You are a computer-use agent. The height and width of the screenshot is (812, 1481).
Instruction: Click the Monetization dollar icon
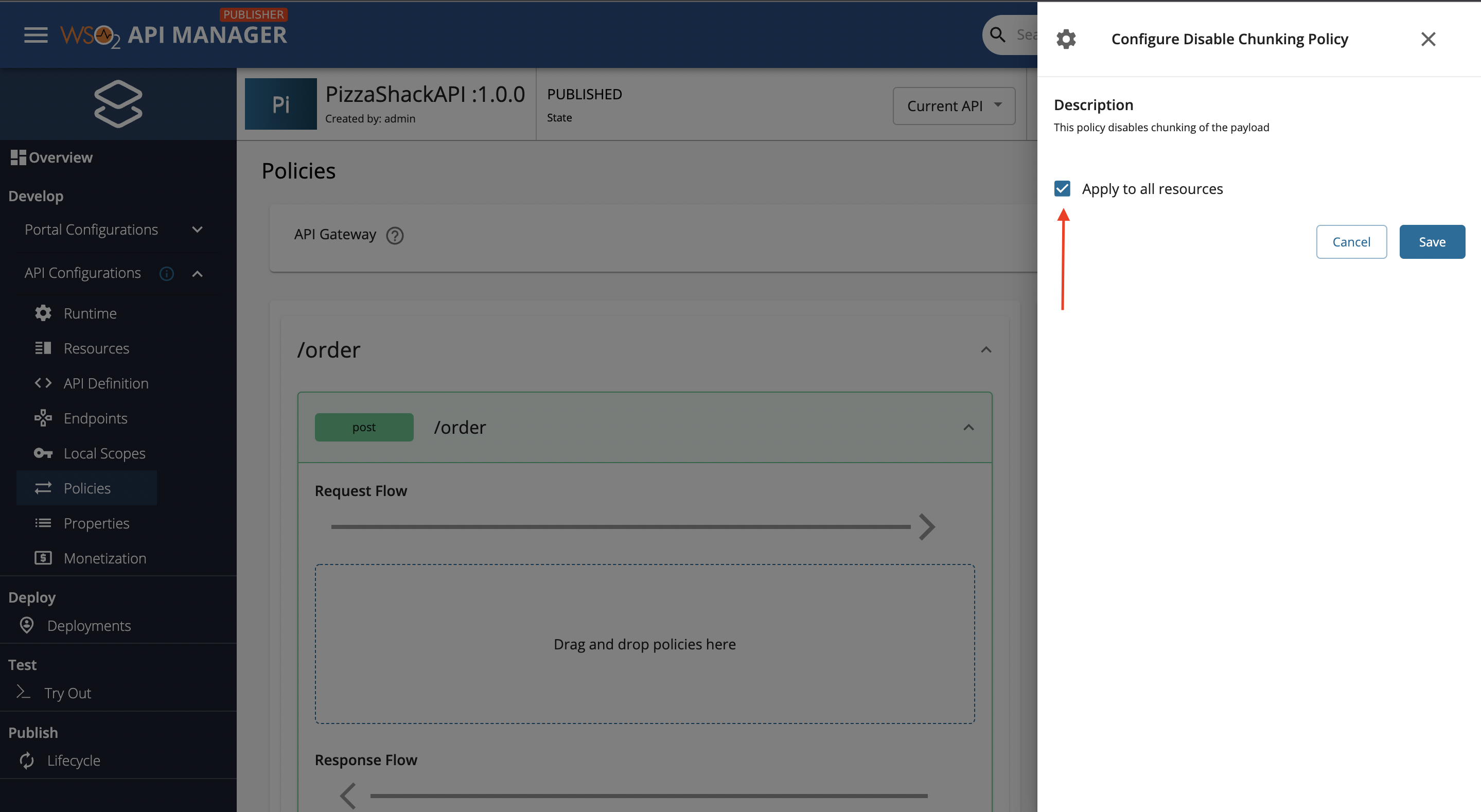pyautogui.click(x=43, y=558)
